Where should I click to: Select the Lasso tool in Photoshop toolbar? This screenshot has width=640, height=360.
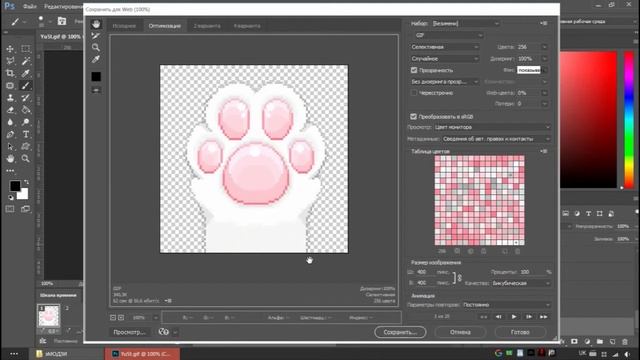pyautogui.click(x=10, y=61)
